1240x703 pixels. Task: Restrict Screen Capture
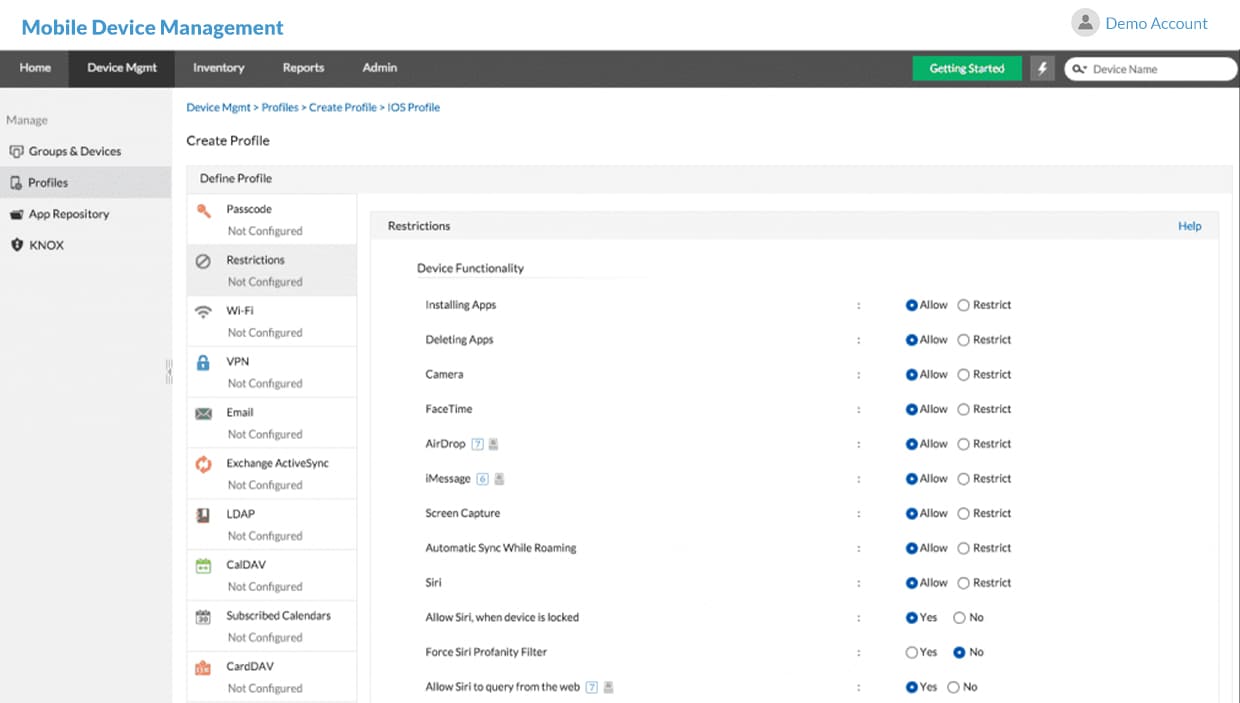(964, 513)
